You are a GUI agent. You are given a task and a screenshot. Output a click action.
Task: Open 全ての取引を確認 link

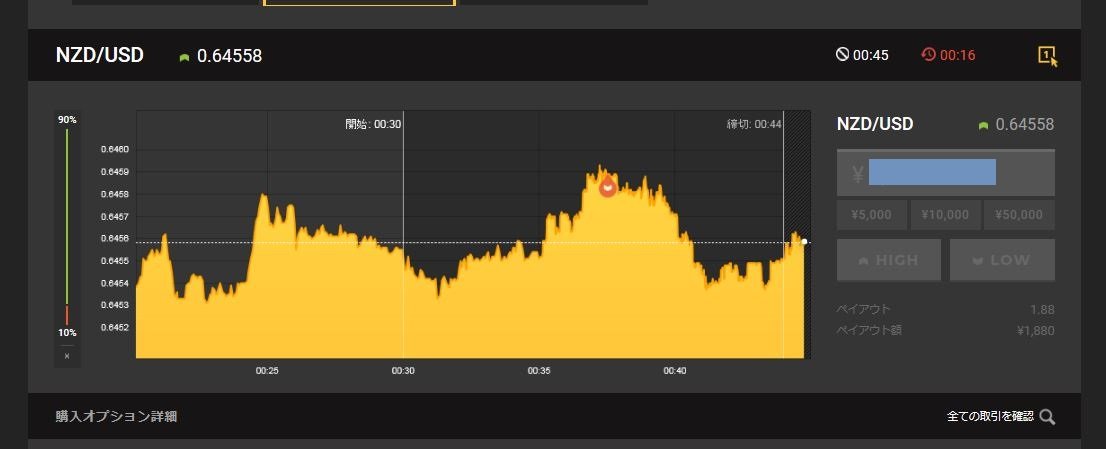(x=990, y=417)
